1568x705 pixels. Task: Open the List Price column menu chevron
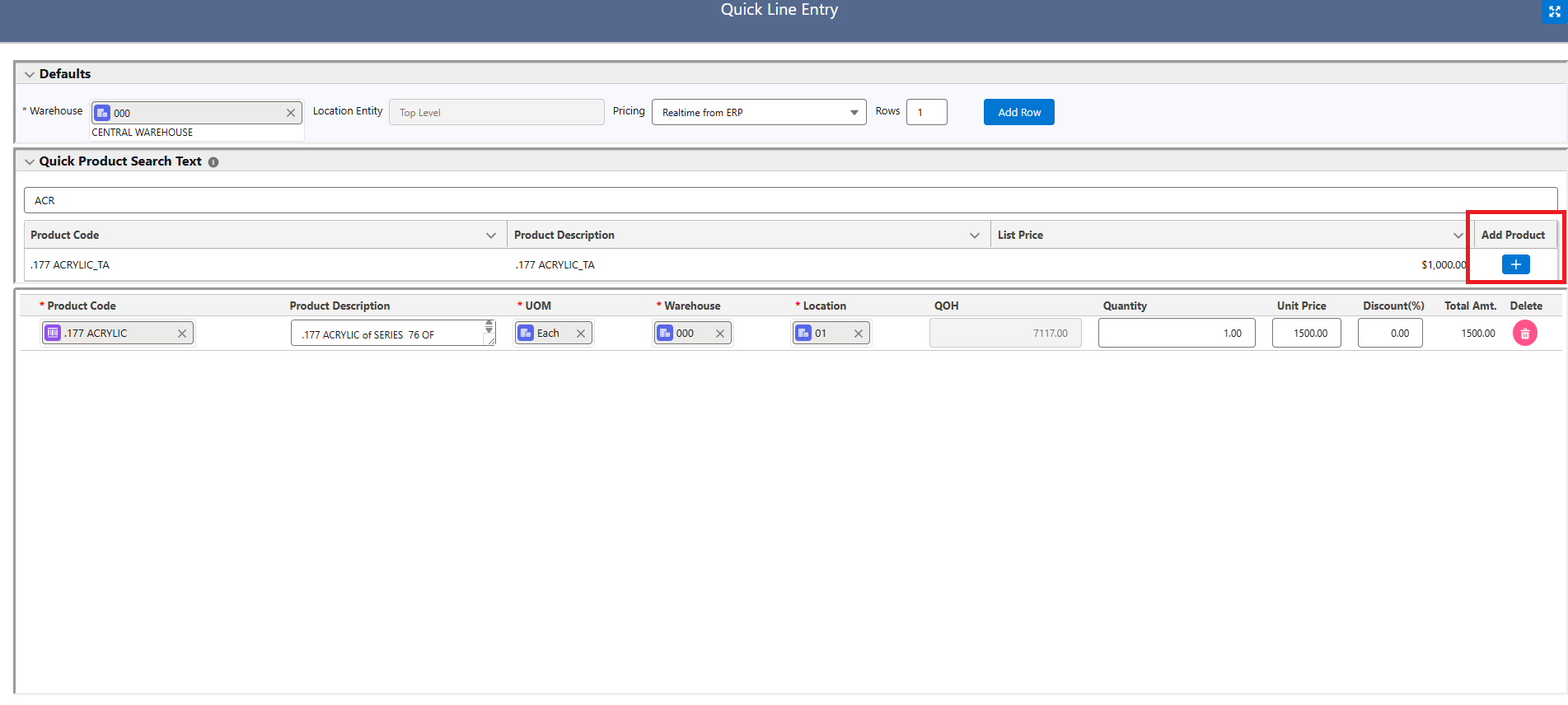pyautogui.click(x=1458, y=236)
